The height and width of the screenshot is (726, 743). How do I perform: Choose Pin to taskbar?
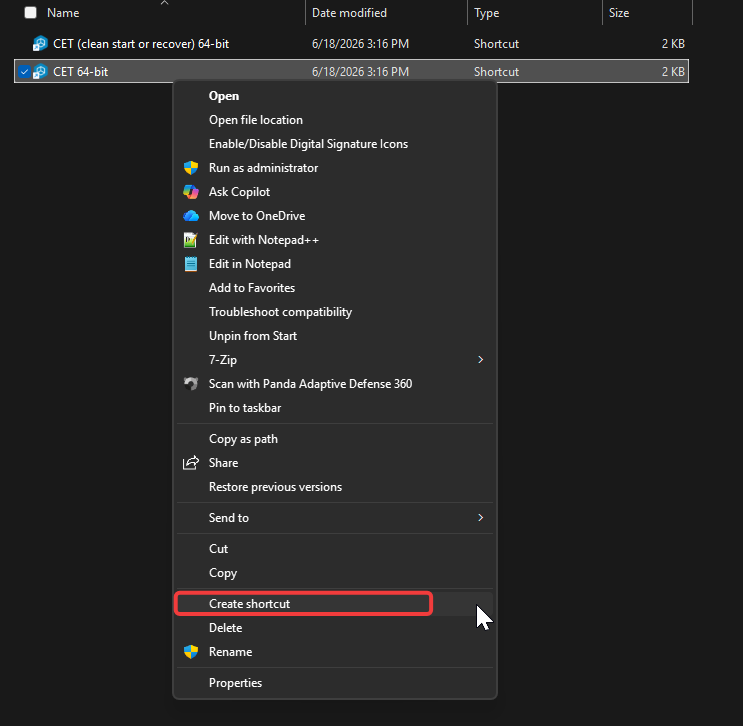(245, 408)
